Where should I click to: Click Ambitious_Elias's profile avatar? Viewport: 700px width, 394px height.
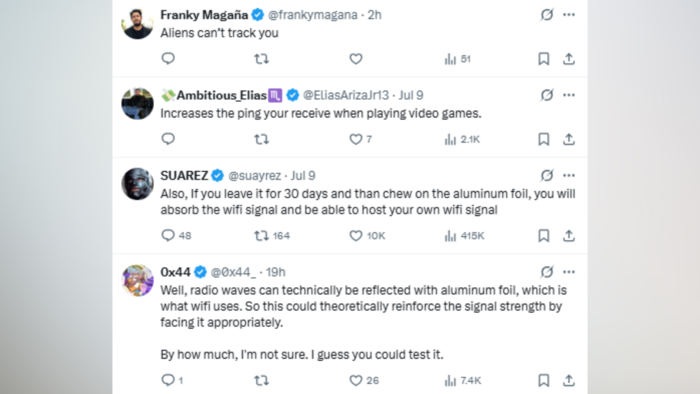(138, 104)
